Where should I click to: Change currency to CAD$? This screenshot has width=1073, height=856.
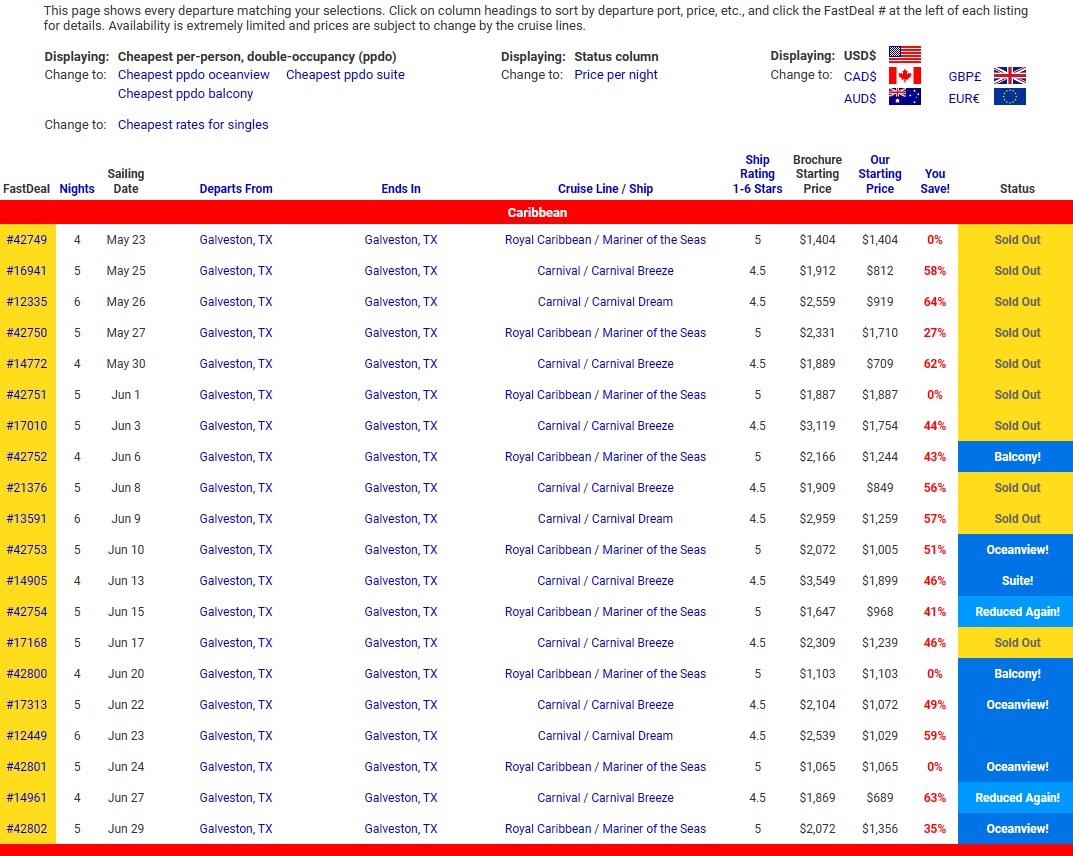pos(860,77)
